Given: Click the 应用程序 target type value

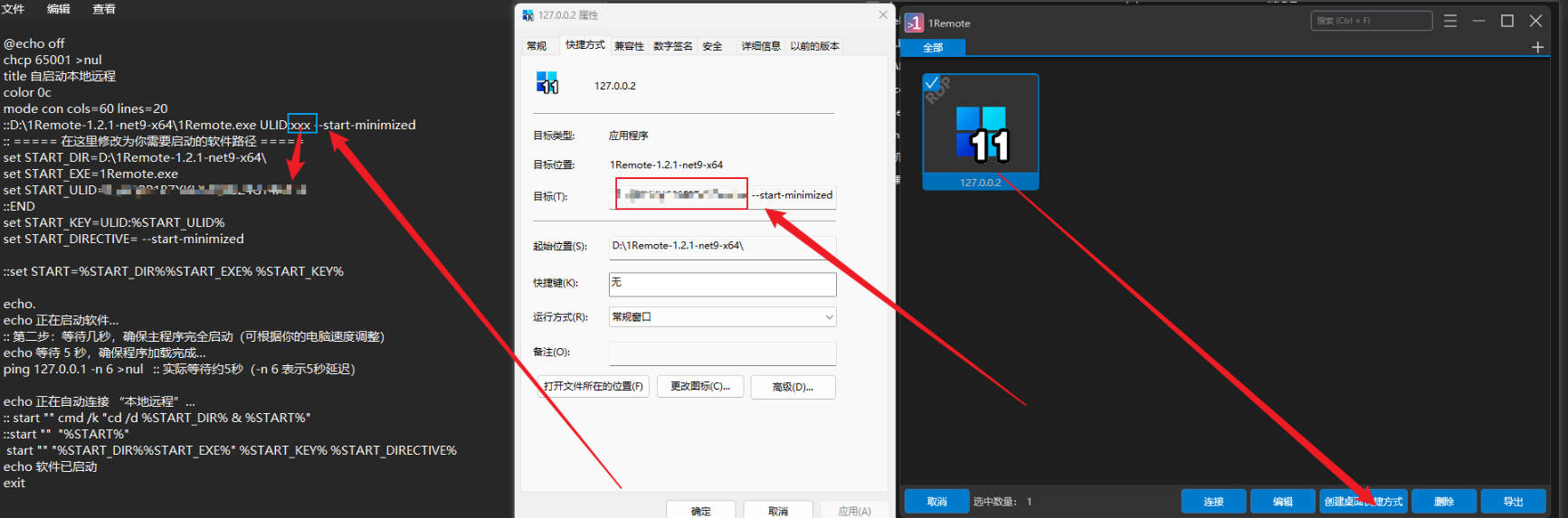Looking at the screenshot, I should (x=629, y=136).
